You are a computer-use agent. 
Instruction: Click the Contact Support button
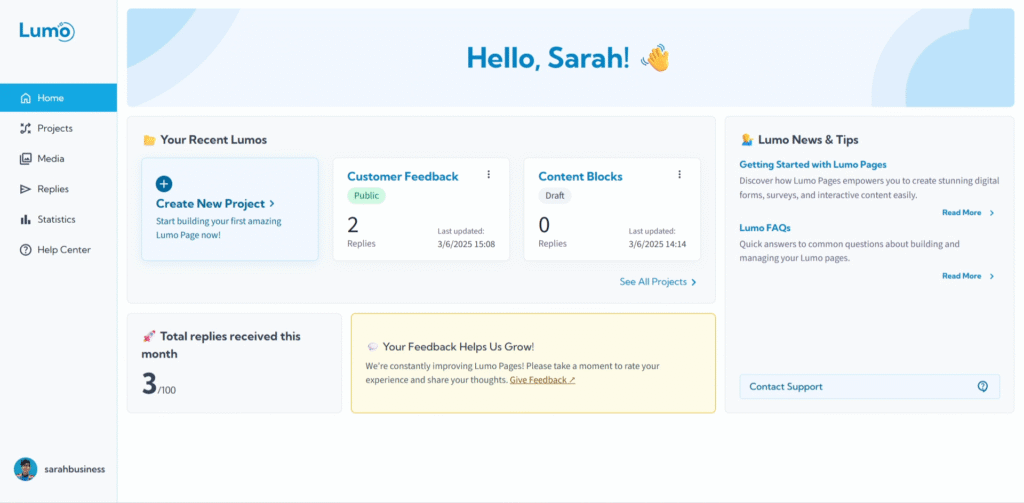pyautogui.click(x=869, y=386)
